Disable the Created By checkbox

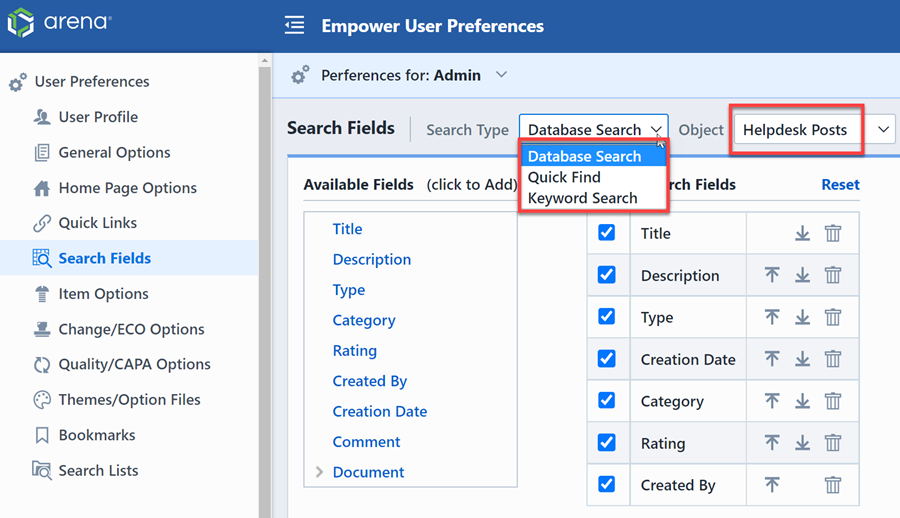(x=607, y=484)
